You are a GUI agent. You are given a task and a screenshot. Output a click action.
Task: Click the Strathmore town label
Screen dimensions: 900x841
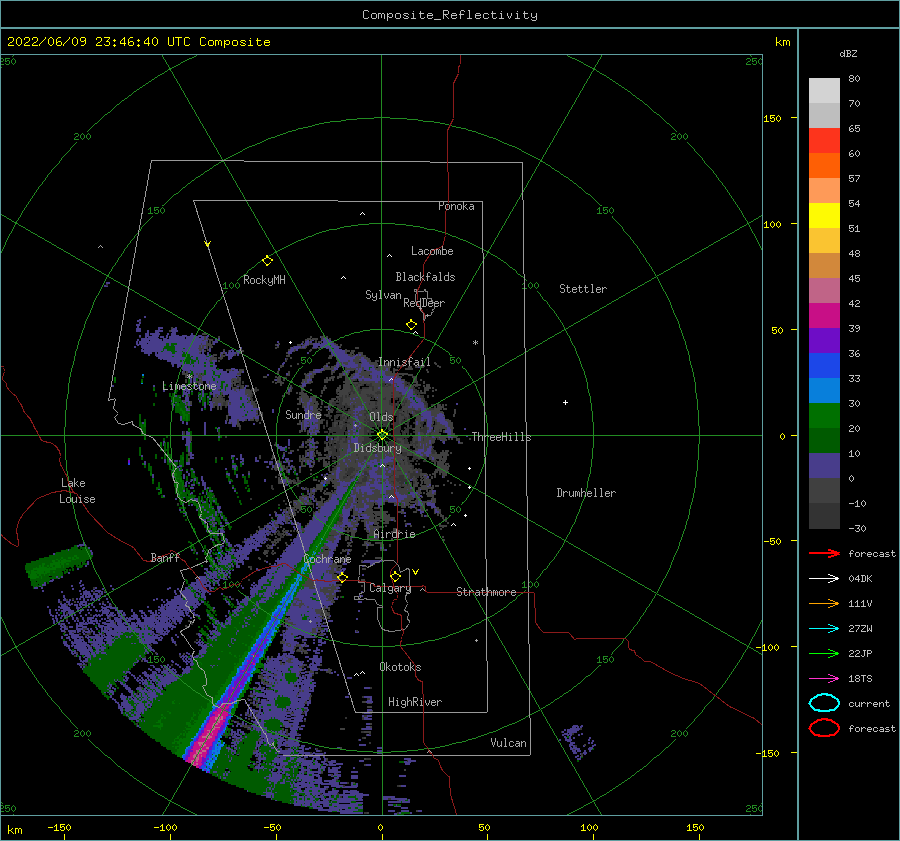tap(486, 592)
